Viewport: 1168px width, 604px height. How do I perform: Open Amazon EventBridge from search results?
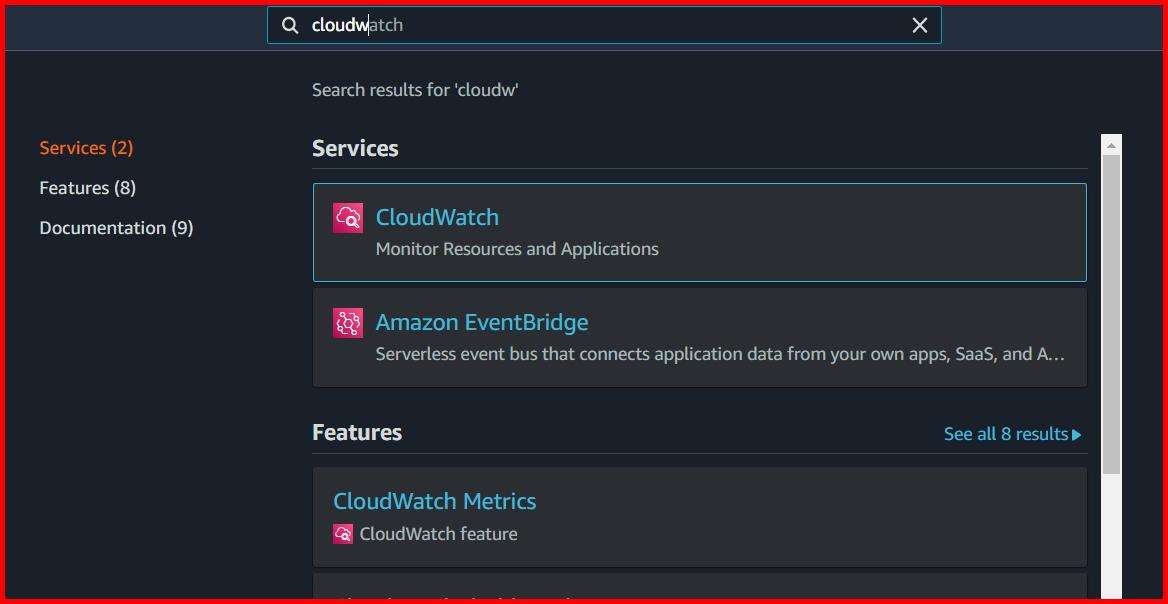[481, 322]
